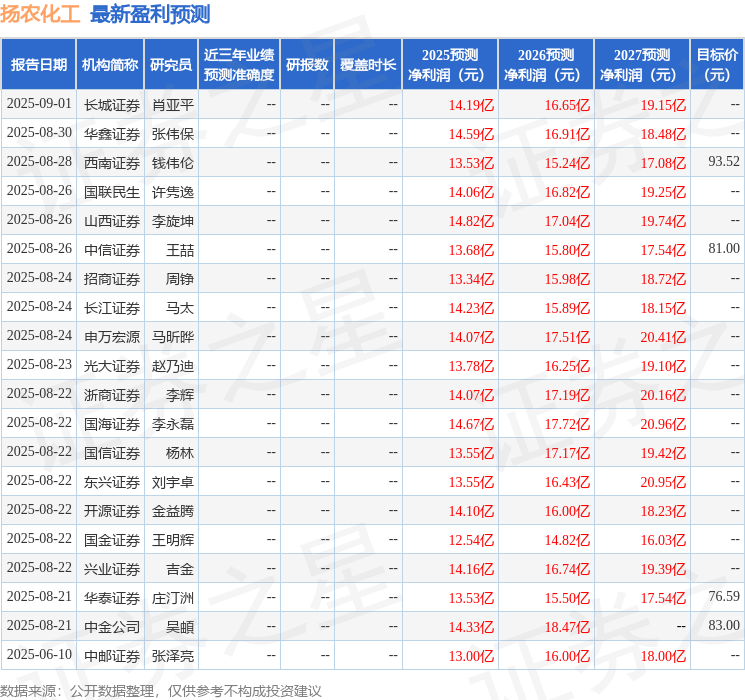The image size is (745, 700).
Task: Click the 12.54亿 2025 profit value
Action: tap(471, 540)
